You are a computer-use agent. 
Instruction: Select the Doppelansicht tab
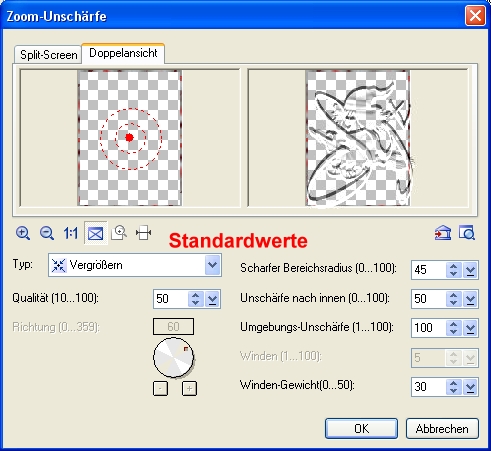[x=123, y=53]
